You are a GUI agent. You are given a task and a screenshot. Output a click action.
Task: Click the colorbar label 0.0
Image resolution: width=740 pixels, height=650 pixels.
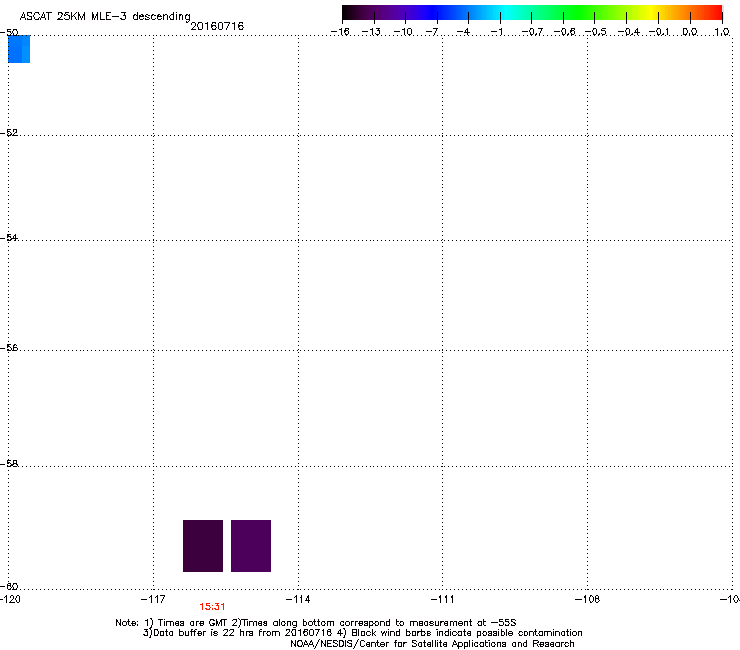pyautogui.click(x=690, y=32)
